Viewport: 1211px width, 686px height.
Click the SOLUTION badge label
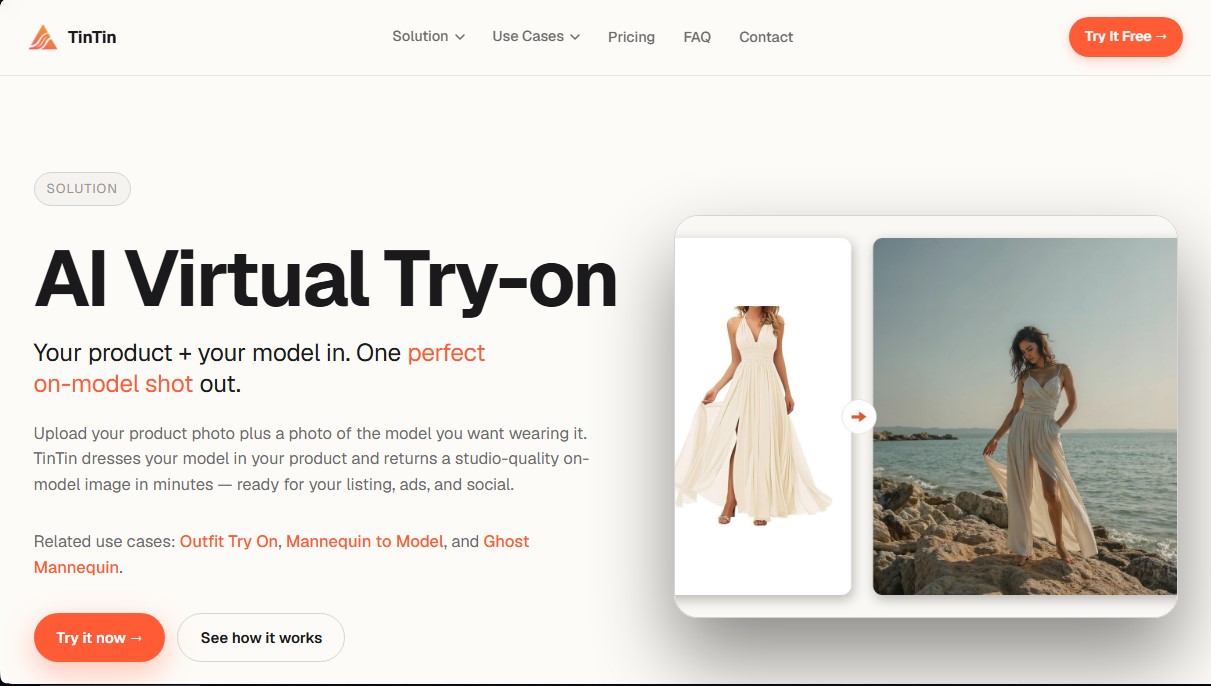click(82, 189)
